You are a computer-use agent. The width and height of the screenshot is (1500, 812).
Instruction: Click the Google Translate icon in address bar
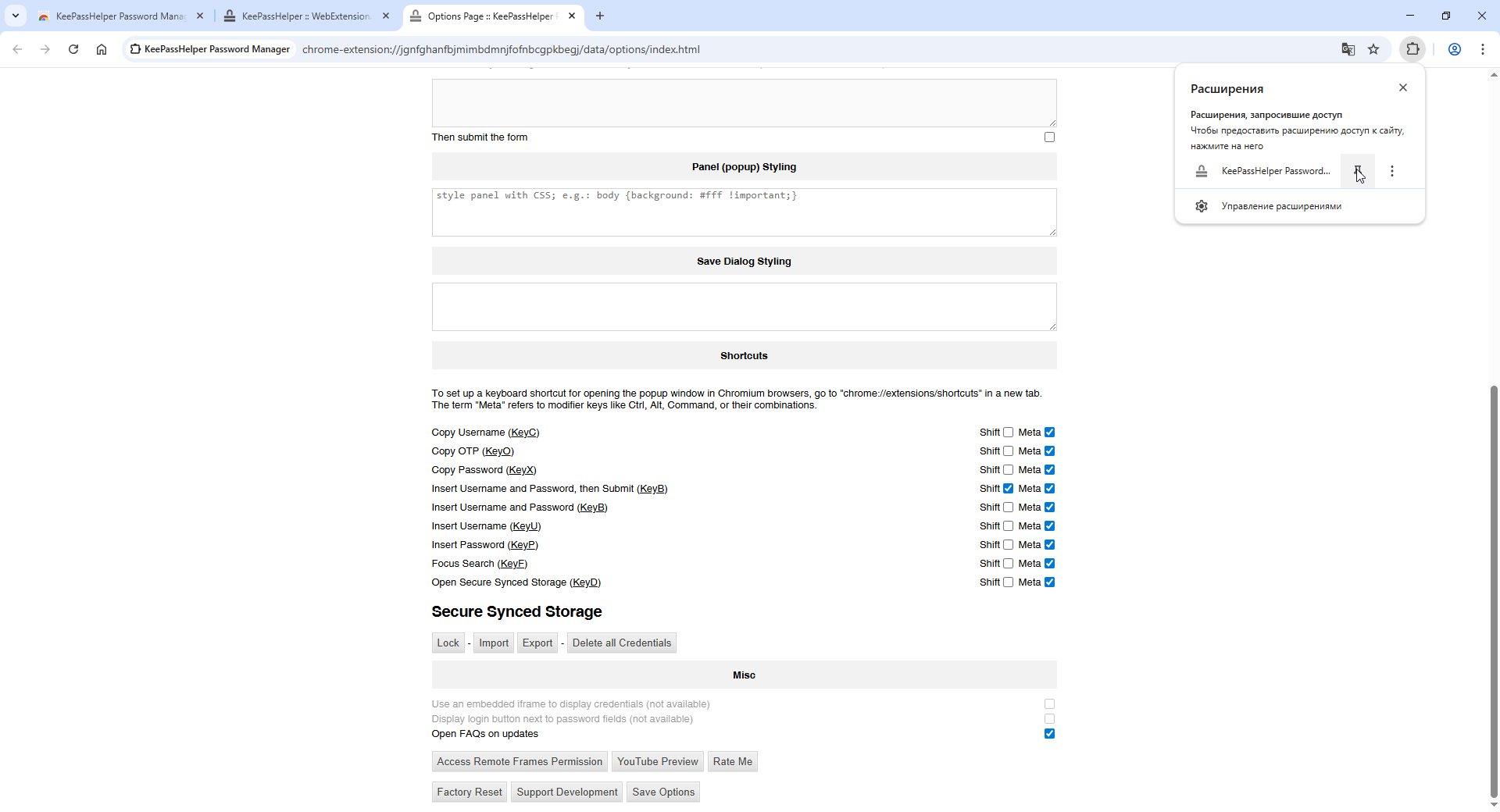[1348, 49]
